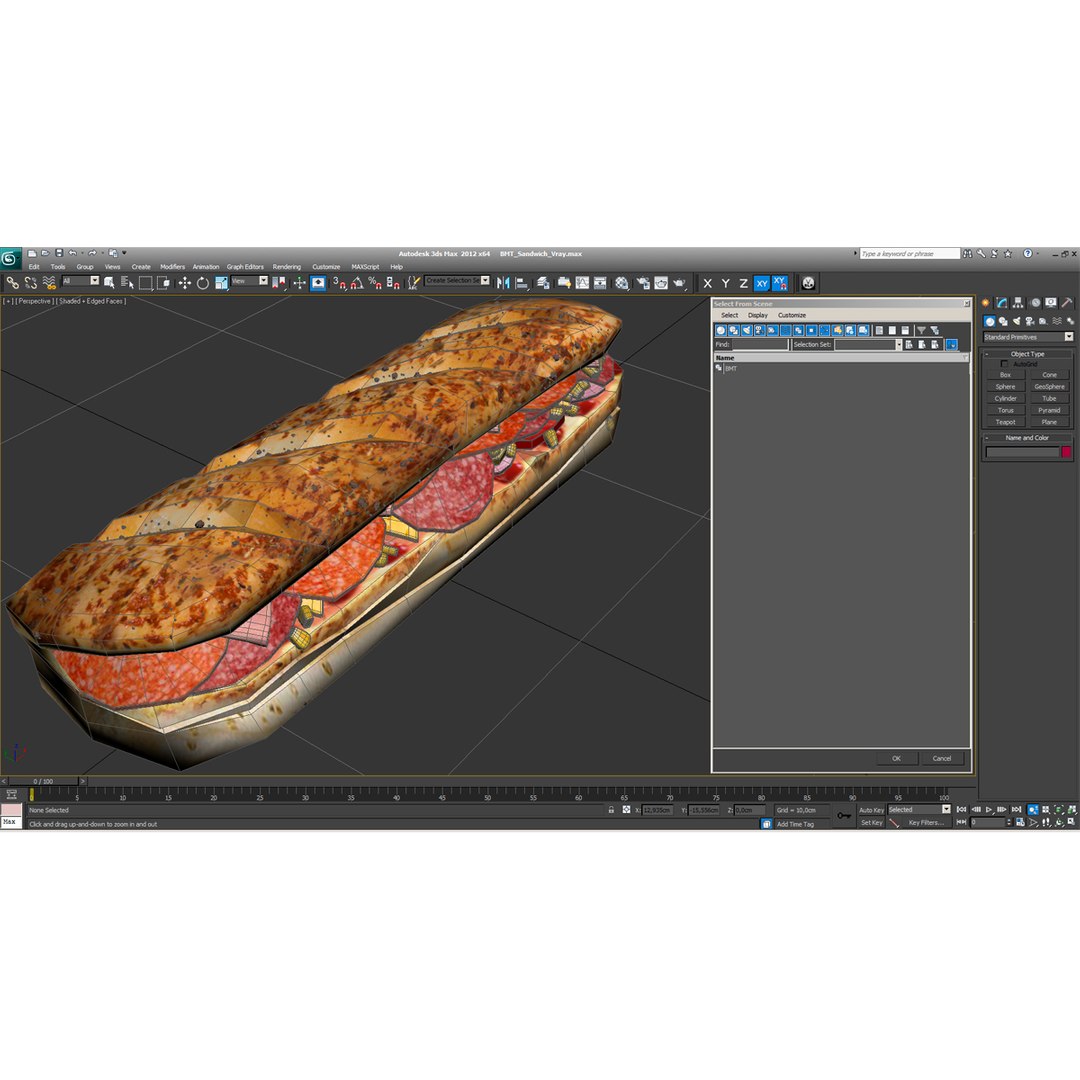Image resolution: width=1080 pixels, height=1080 pixels.
Task: Open the Display panel tab
Action: pos(1050,302)
